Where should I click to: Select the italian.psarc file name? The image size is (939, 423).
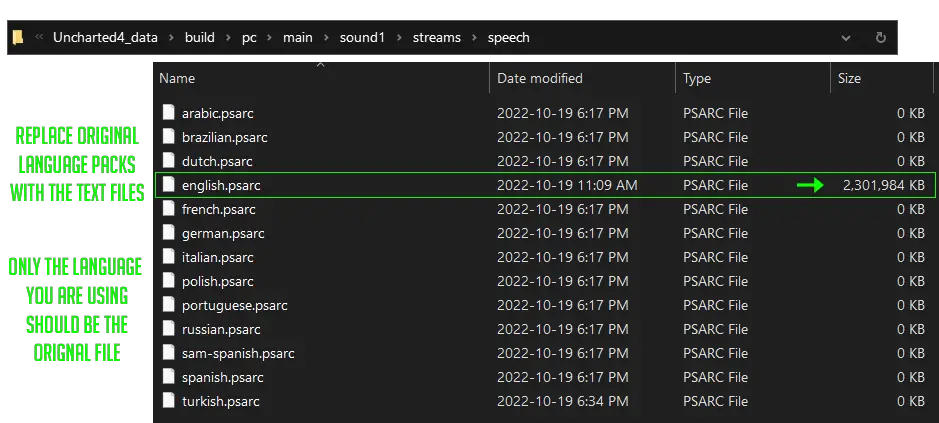coord(217,257)
